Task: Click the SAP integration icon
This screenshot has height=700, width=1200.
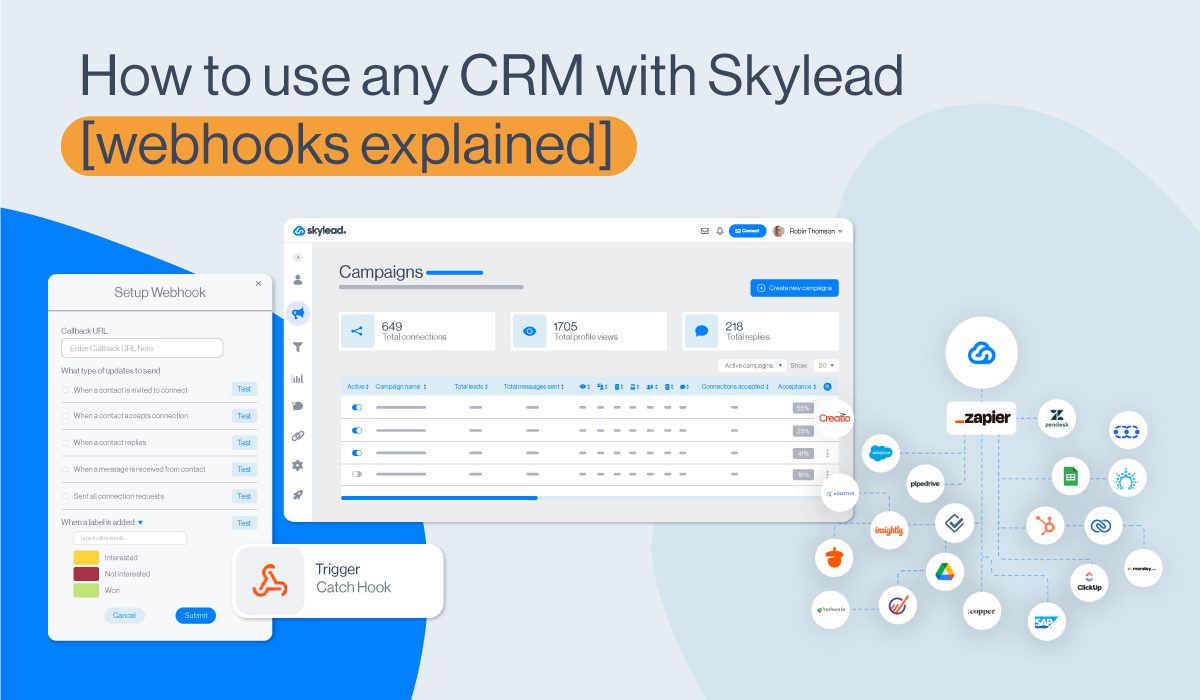Action: coord(1046,621)
